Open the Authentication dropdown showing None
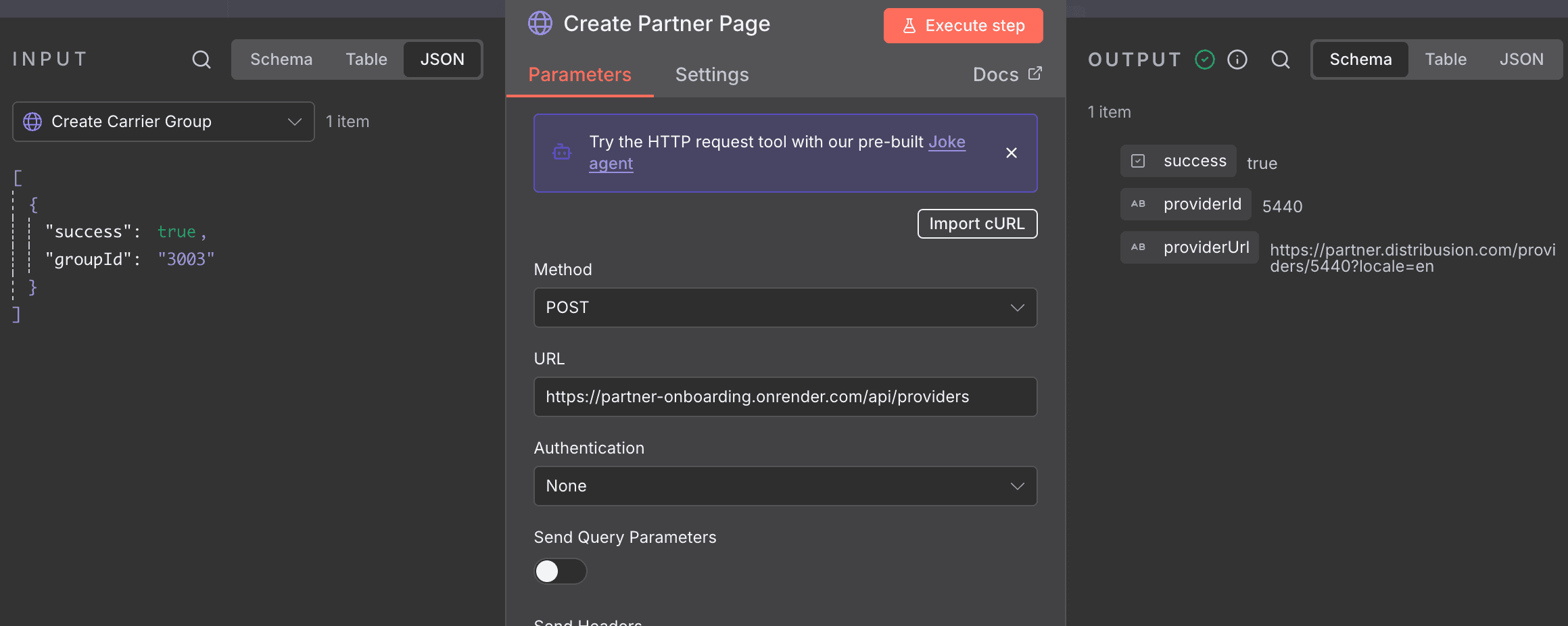The height and width of the screenshot is (626, 1568). coord(784,486)
